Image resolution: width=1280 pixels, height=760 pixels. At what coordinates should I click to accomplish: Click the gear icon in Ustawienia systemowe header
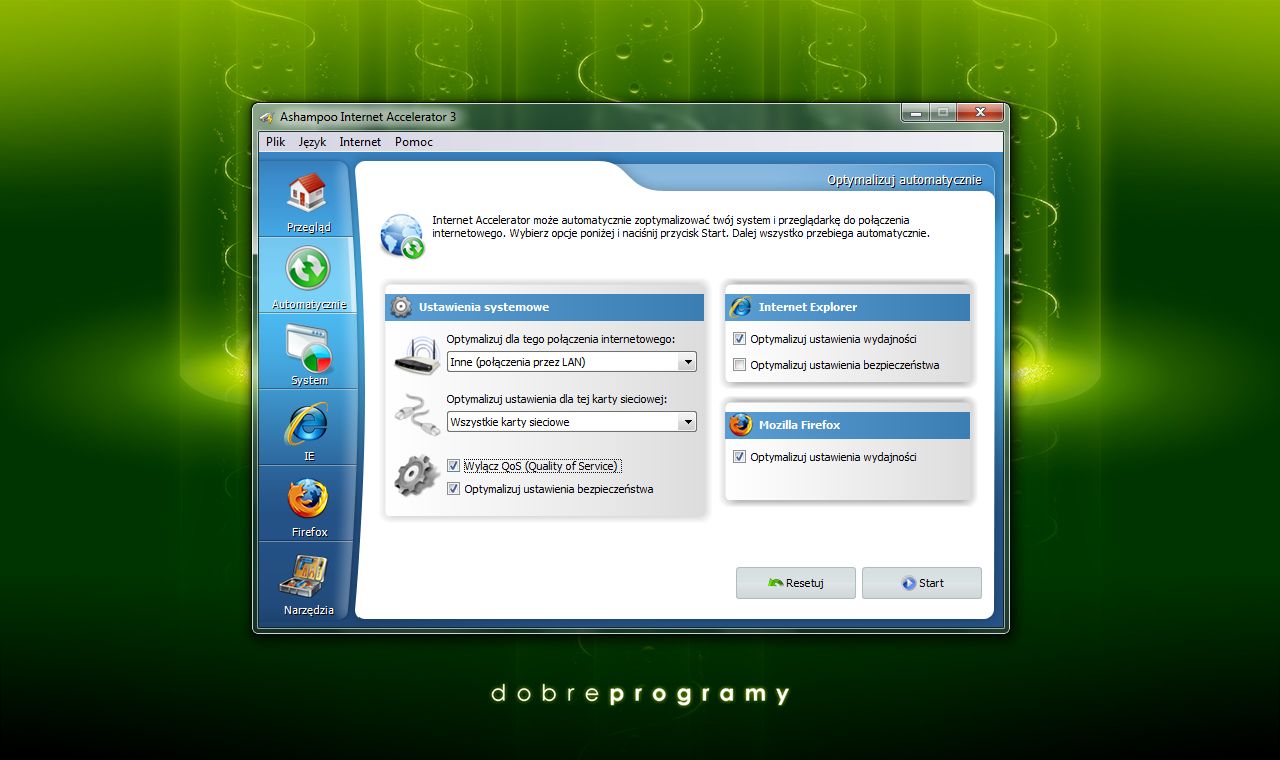pos(401,307)
